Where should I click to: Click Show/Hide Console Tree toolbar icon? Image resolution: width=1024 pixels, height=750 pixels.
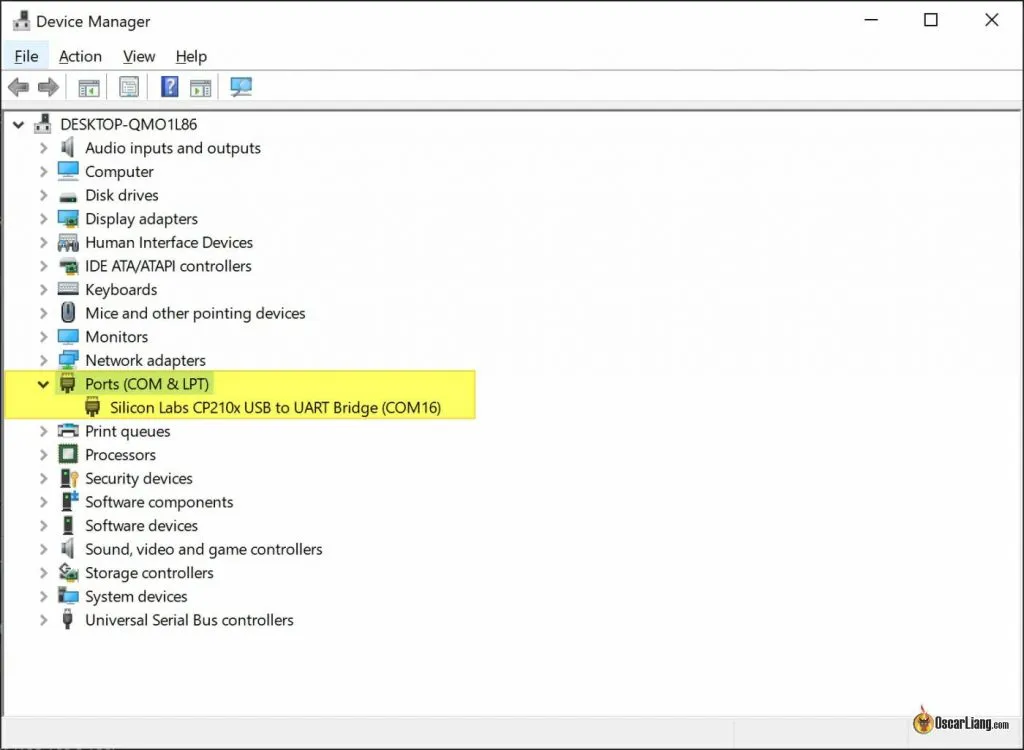89,87
